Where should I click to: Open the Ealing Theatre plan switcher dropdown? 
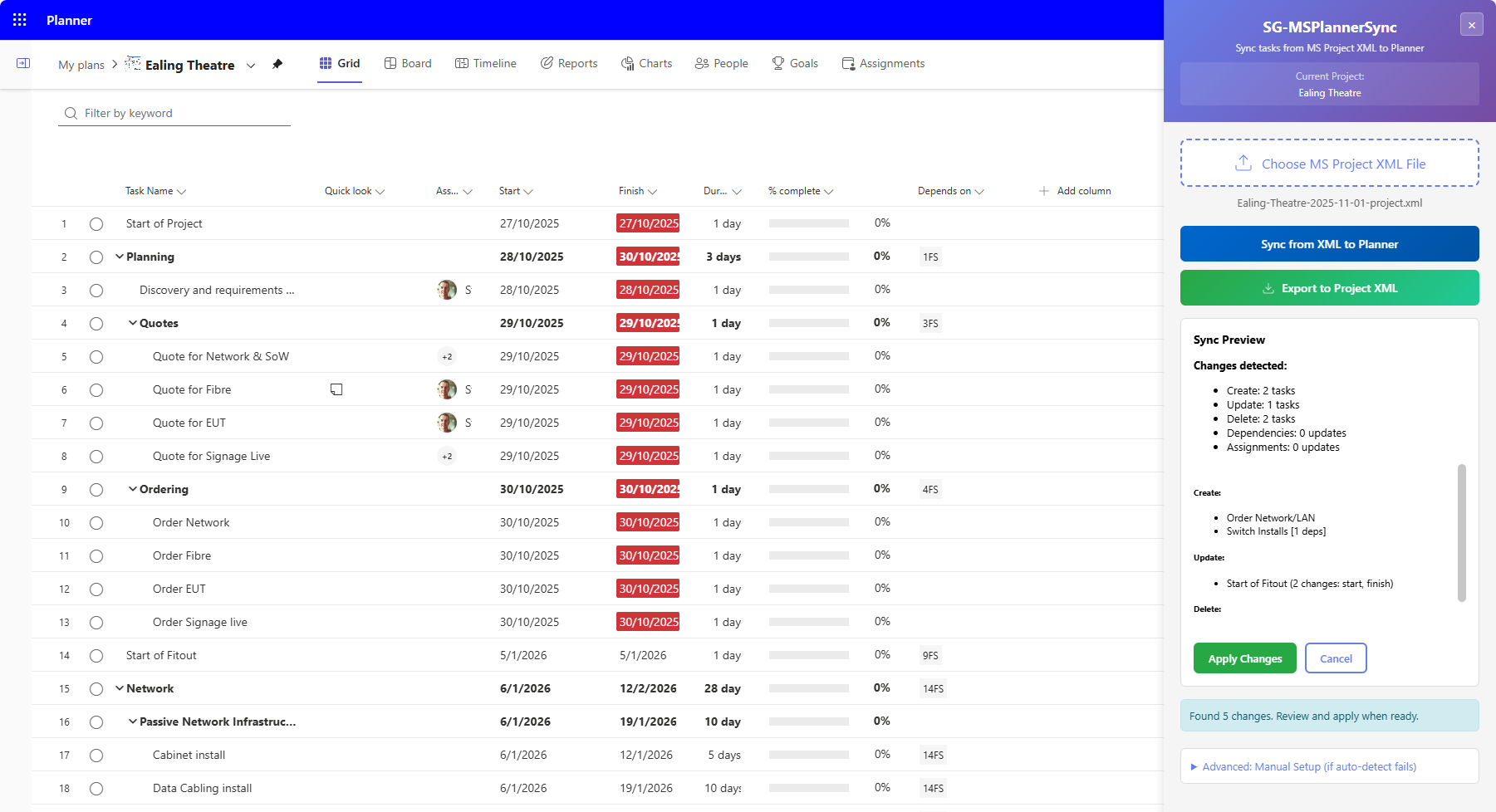point(251,65)
